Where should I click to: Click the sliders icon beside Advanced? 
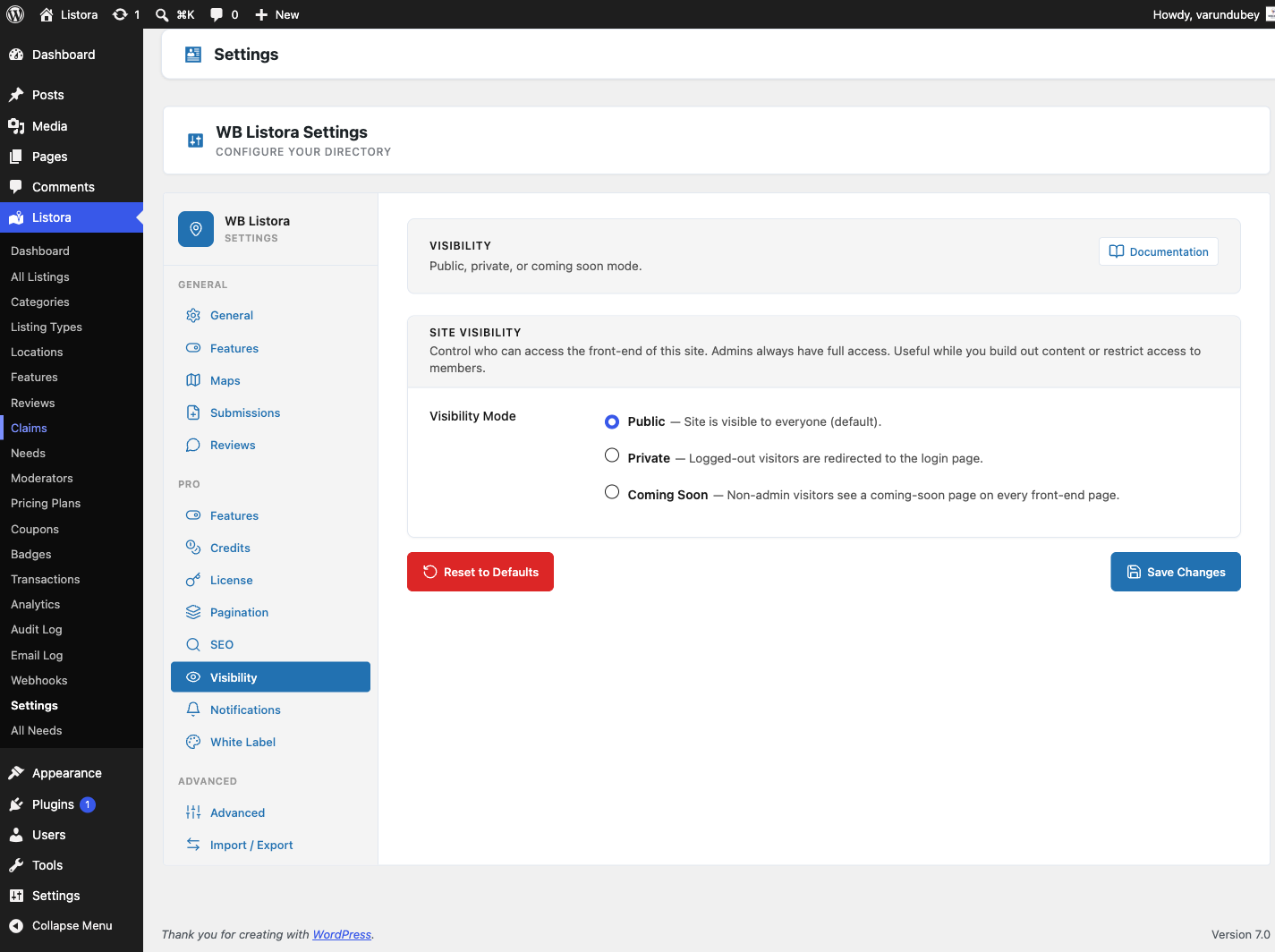pos(193,812)
